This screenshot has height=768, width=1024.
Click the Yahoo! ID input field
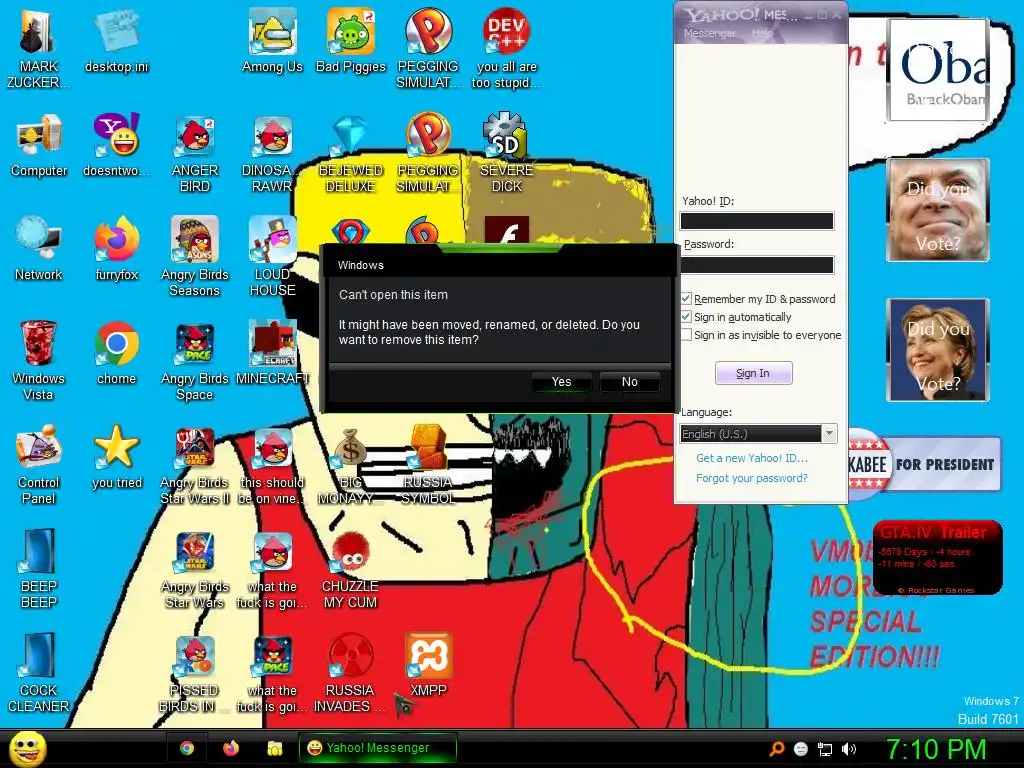757,221
